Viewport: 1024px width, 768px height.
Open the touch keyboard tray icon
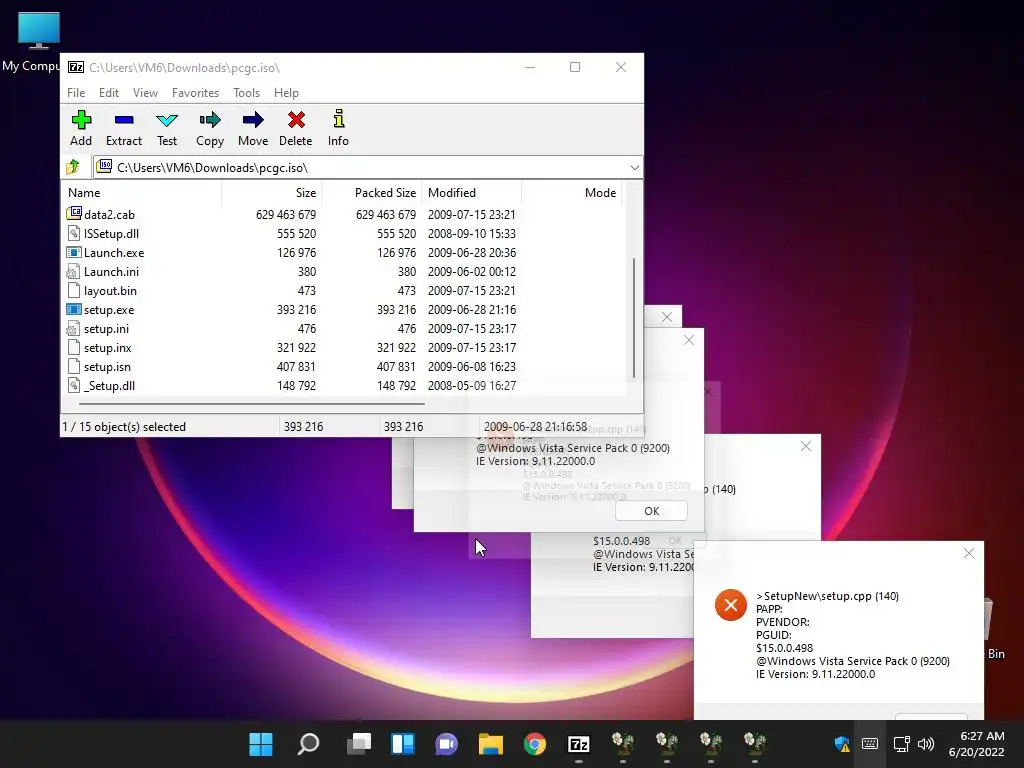point(870,744)
